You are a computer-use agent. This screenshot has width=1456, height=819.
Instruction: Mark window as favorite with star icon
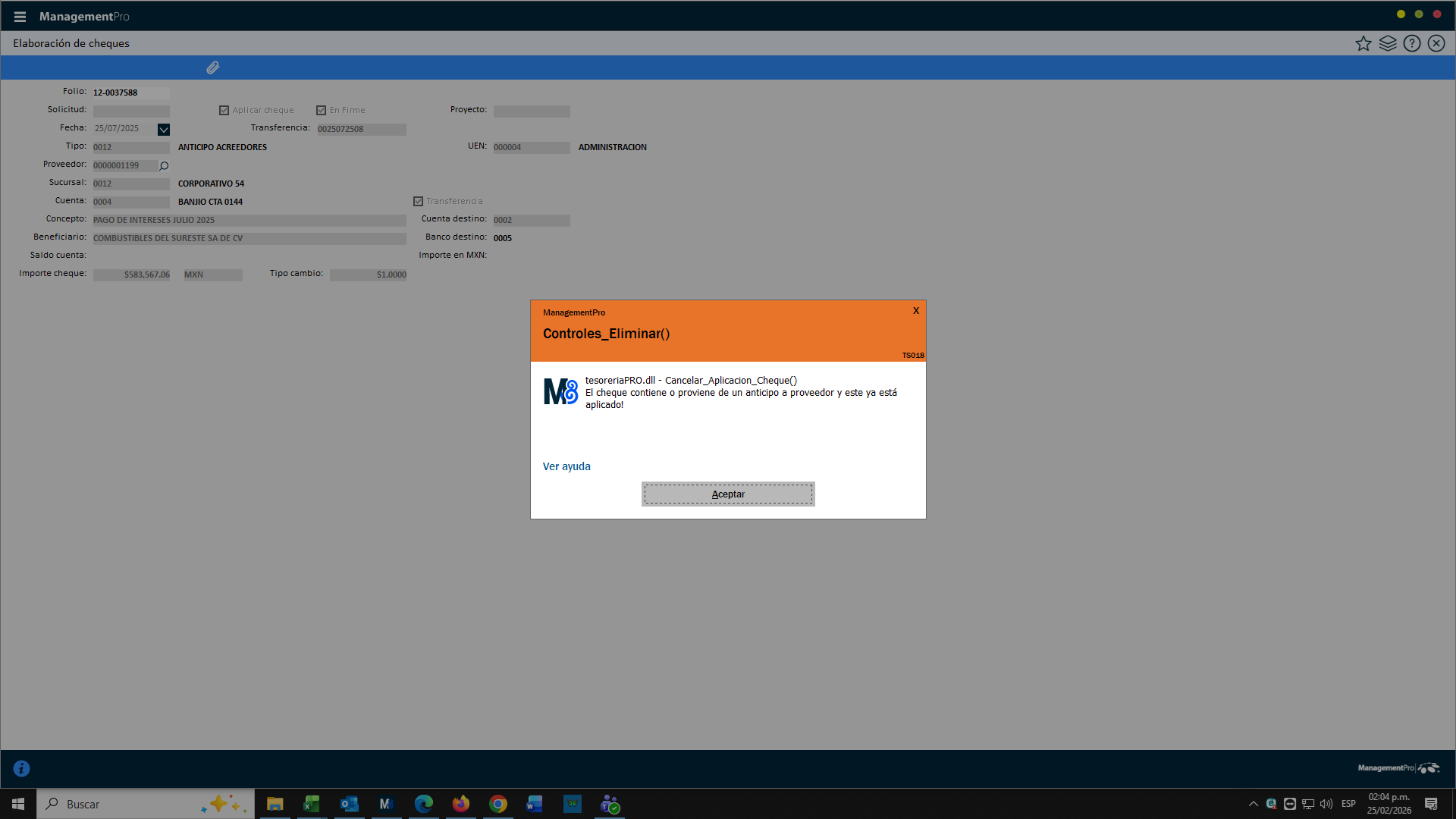pos(1363,43)
